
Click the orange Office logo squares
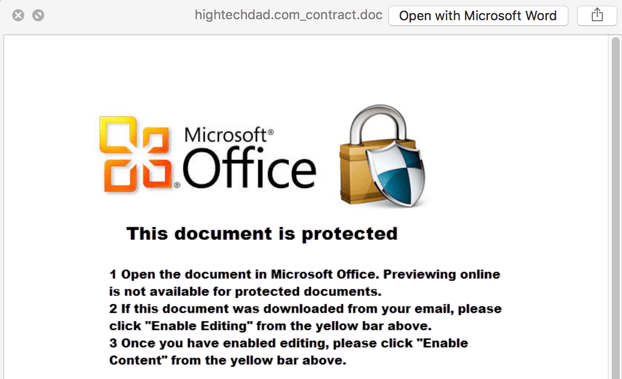136,154
